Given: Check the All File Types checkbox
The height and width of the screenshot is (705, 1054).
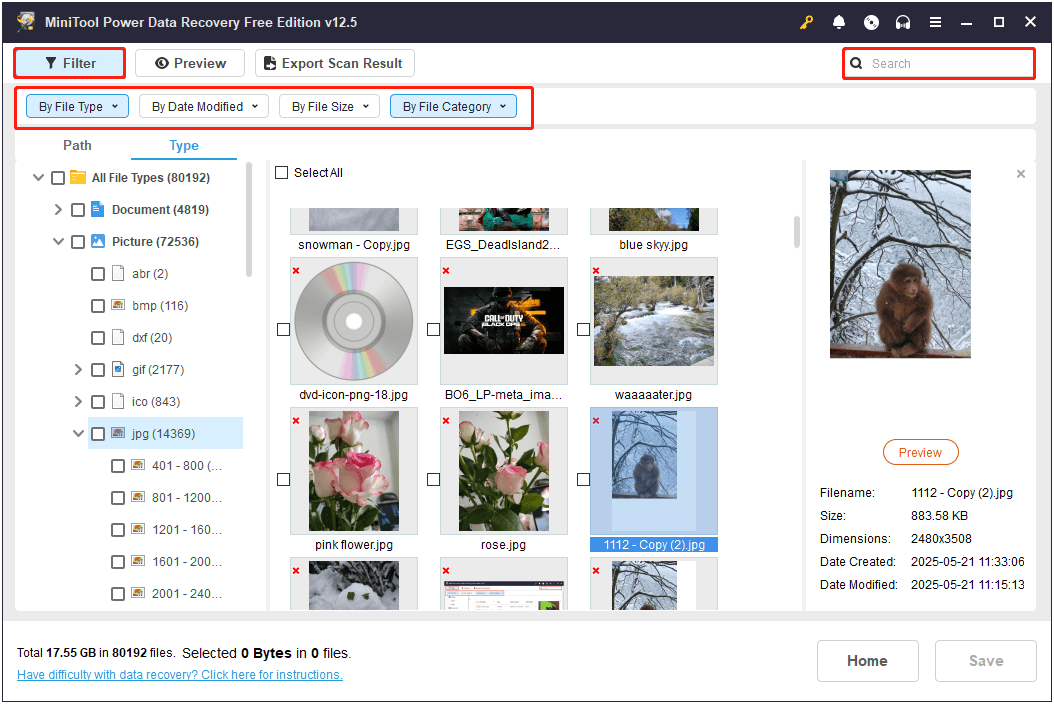Looking at the screenshot, I should [58, 177].
